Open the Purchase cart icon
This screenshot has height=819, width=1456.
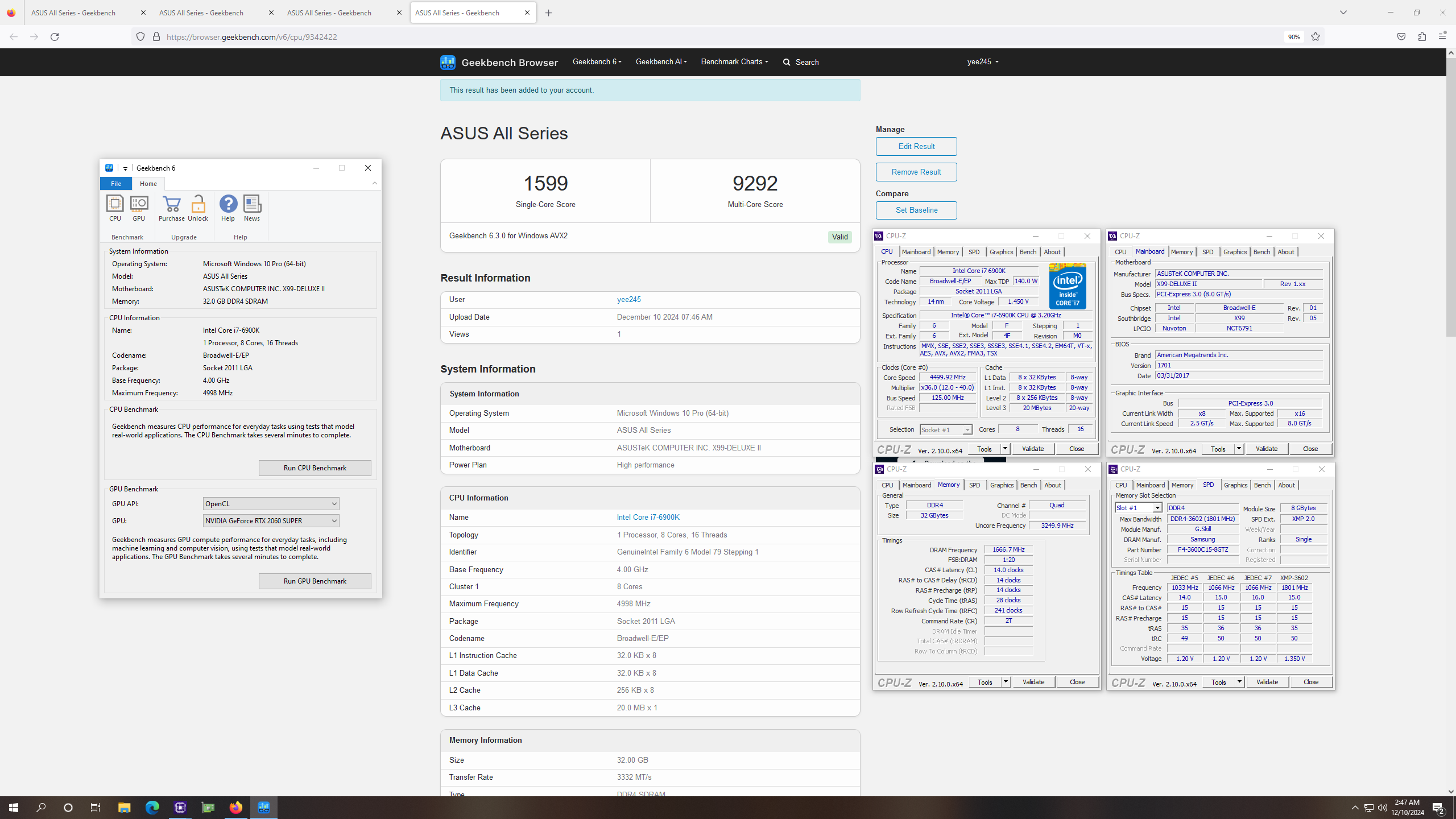coord(171,208)
